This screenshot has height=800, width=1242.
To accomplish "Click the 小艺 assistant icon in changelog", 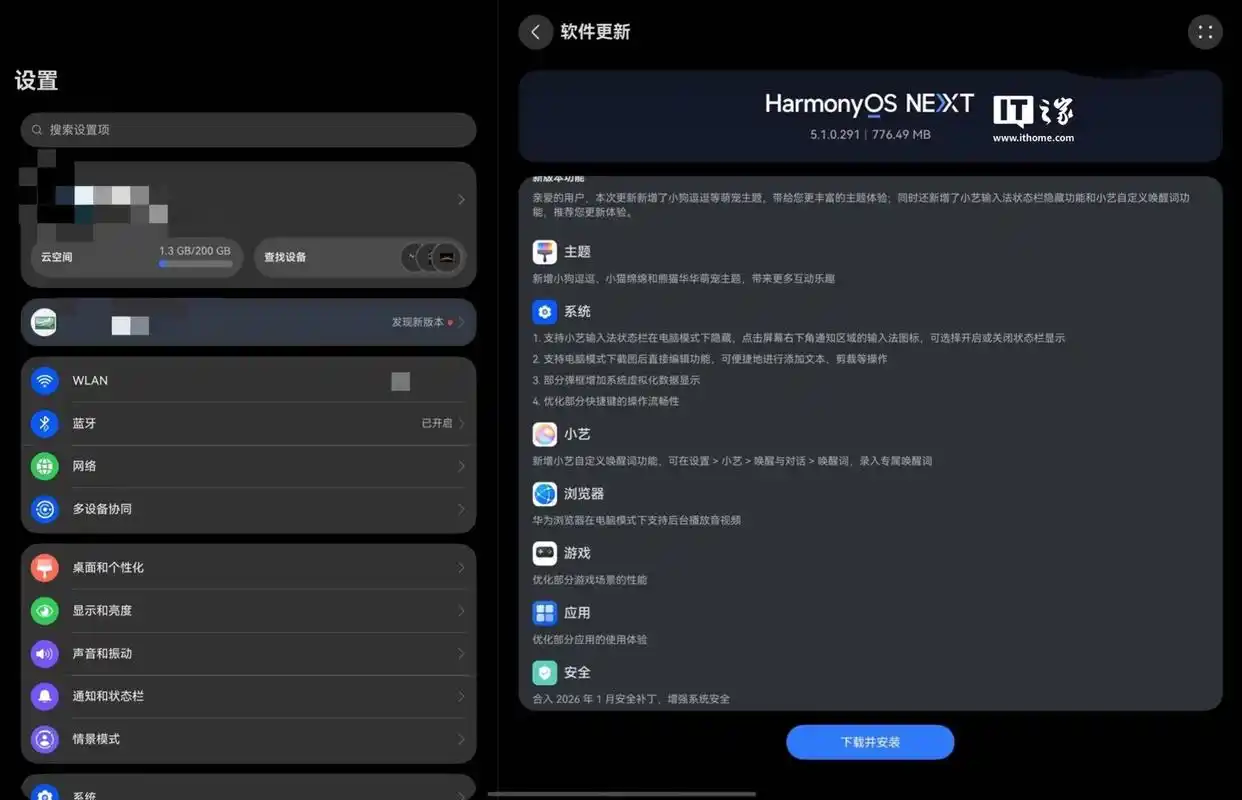I will (545, 434).
